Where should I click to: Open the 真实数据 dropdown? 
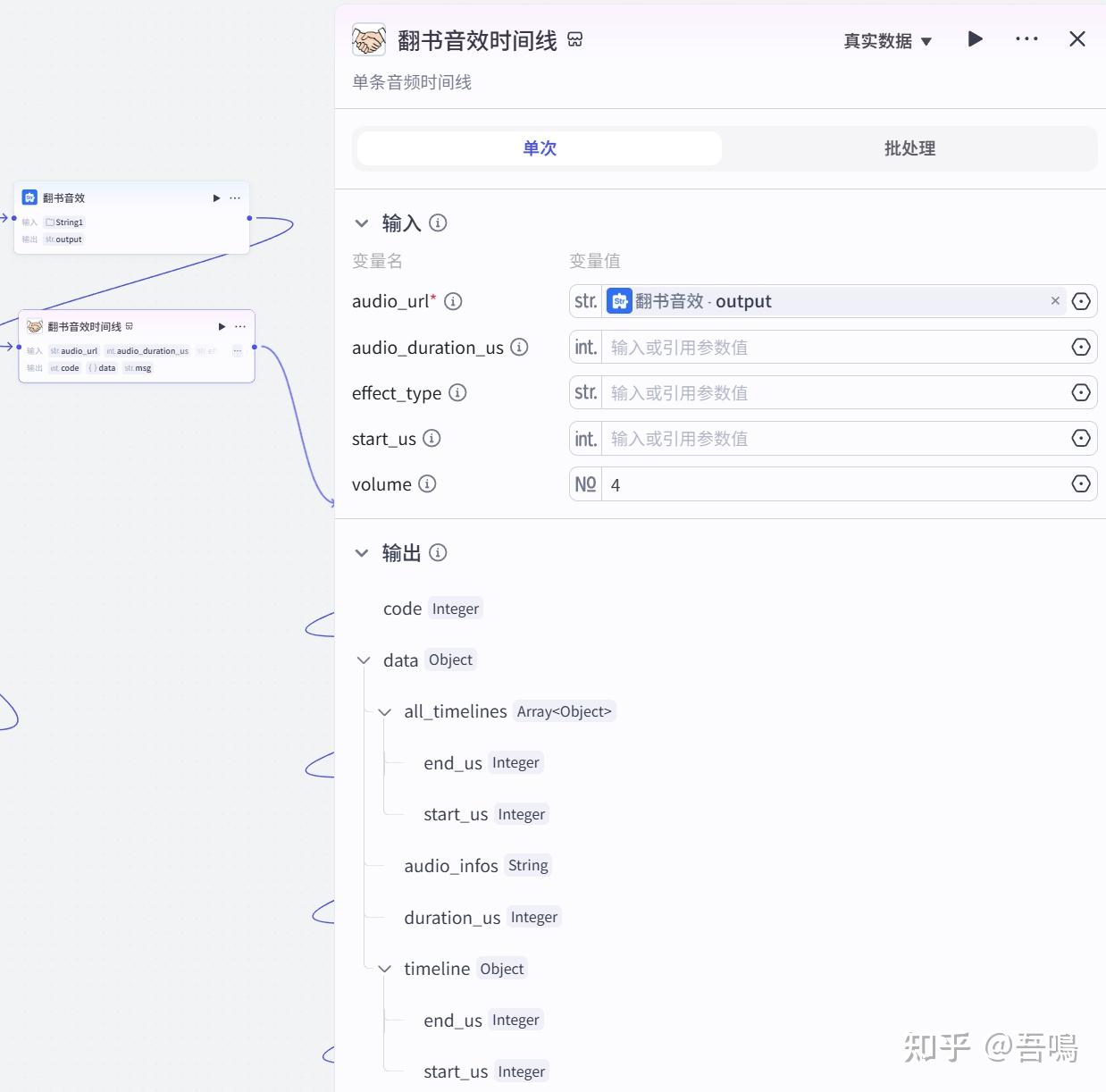pyautogui.click(x=887, y=41)
